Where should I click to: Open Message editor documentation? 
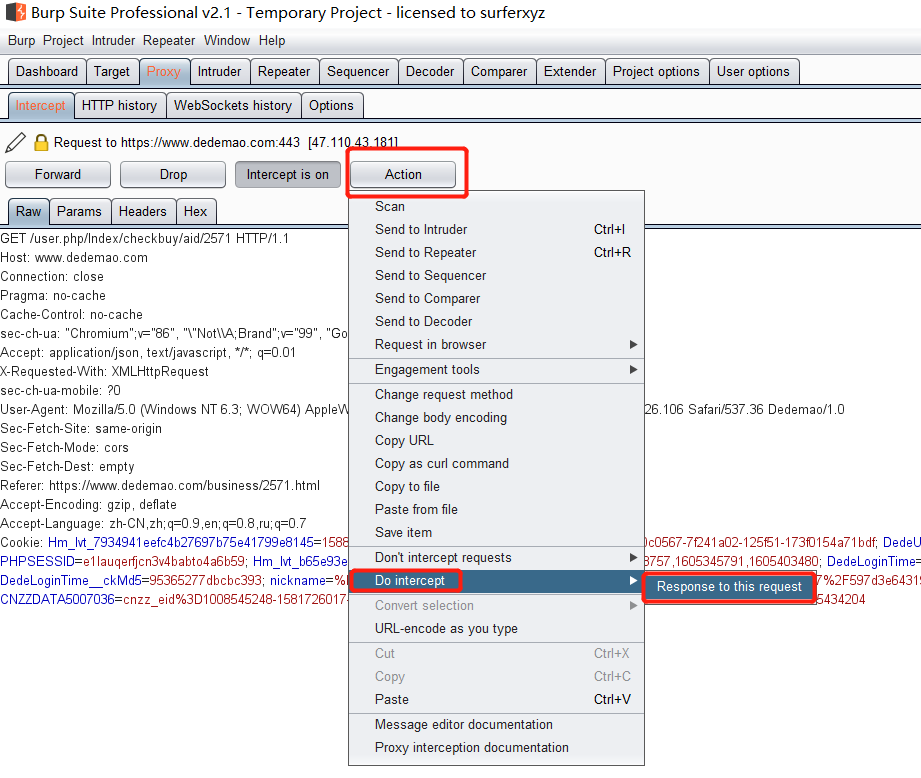496,725
